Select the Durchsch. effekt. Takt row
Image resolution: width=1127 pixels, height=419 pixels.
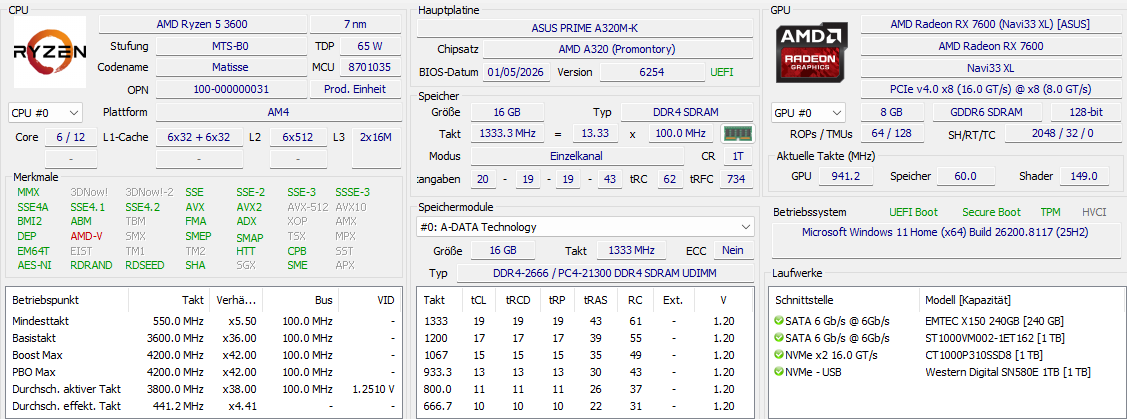click(203, 405)
